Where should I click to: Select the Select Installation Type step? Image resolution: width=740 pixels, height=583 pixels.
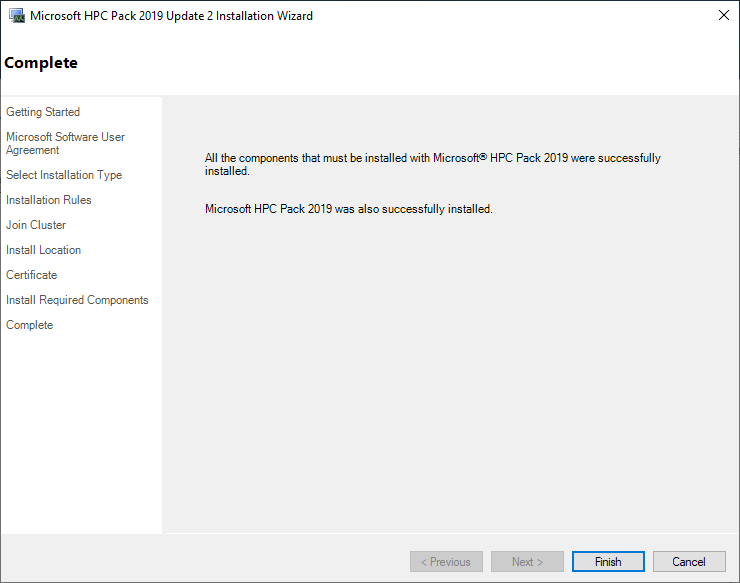64,175
